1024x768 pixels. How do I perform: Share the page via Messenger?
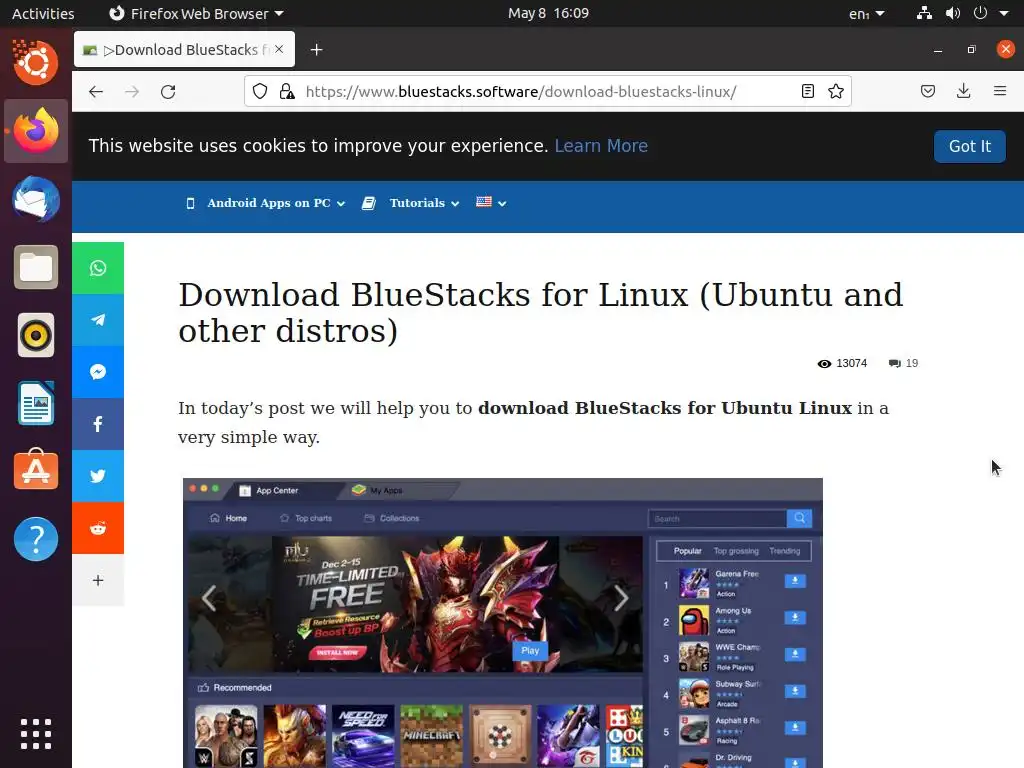(x=98, y=372)
